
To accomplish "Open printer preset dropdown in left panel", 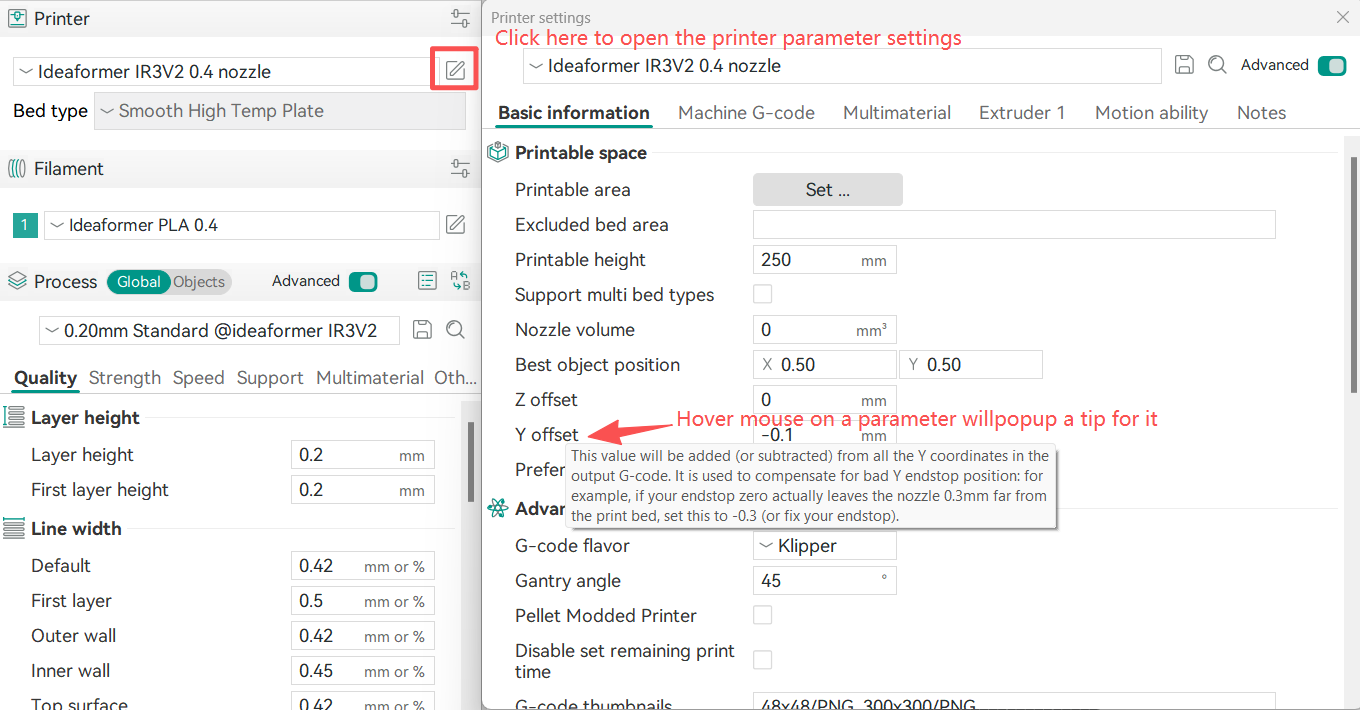I will click(224, 71).
